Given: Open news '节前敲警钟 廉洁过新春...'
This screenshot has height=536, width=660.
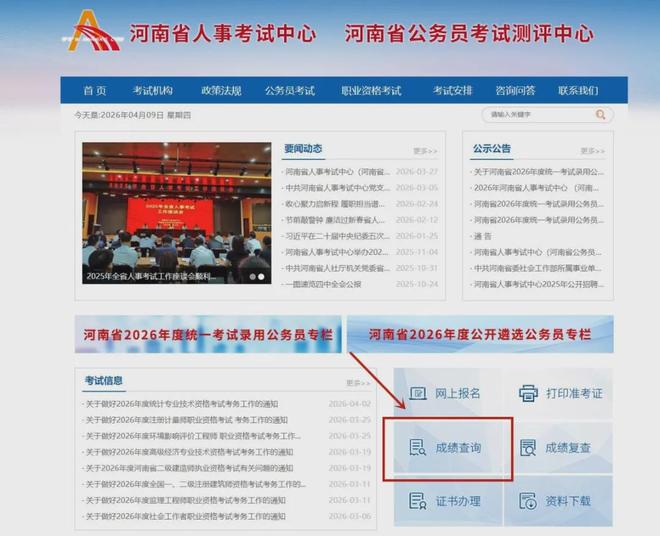Looking at the screenshot, I should 335,220.
